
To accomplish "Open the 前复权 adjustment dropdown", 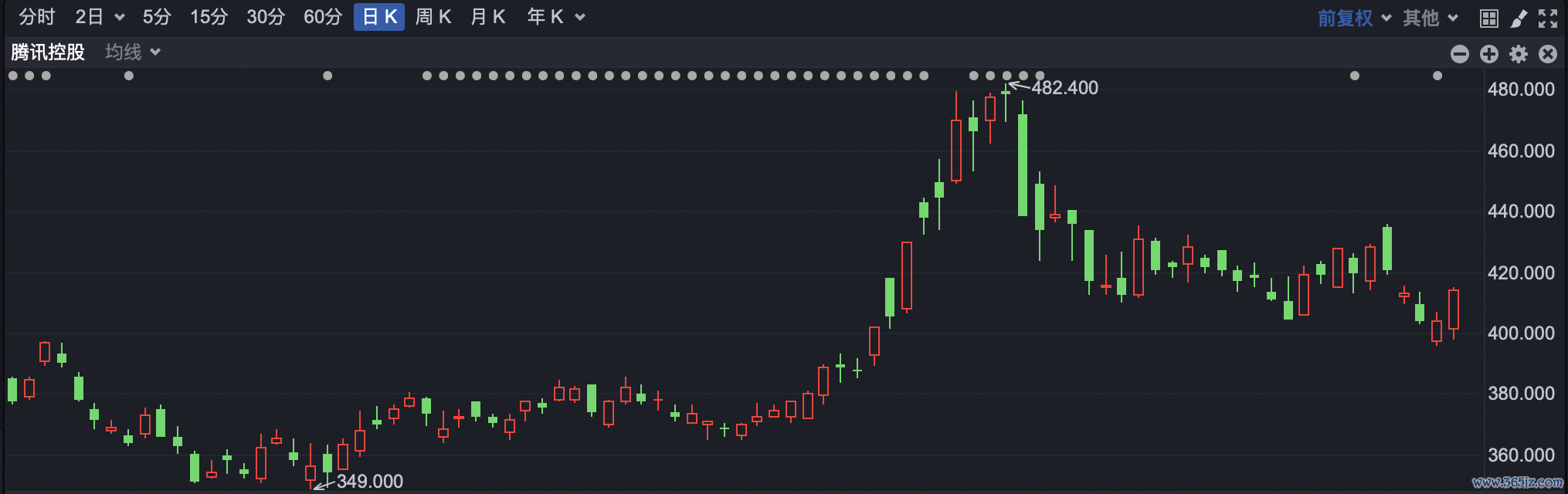I will coord(1353,18).
